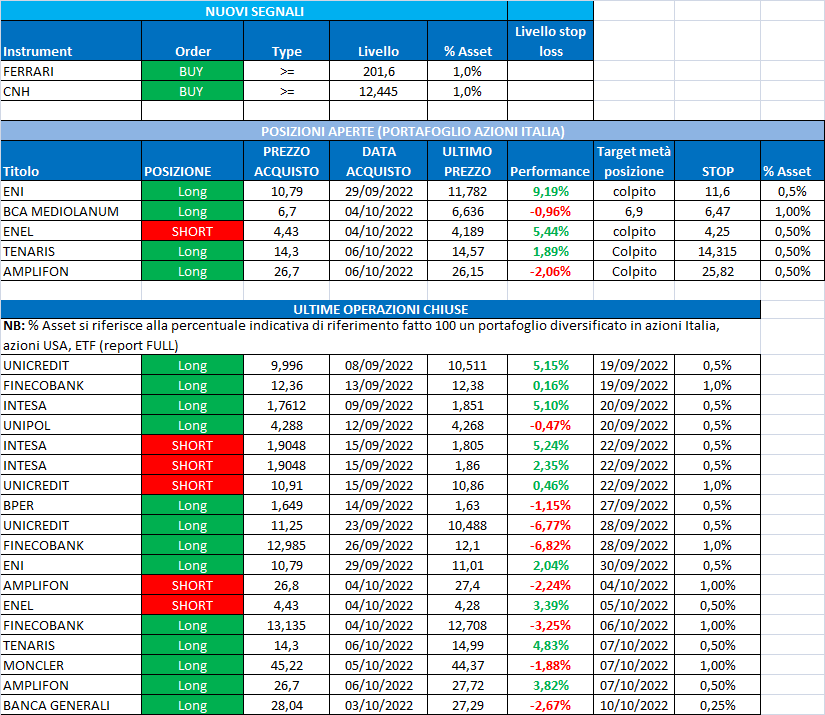
Task: Select the MONCLER title cell
Action: (71, 665)
